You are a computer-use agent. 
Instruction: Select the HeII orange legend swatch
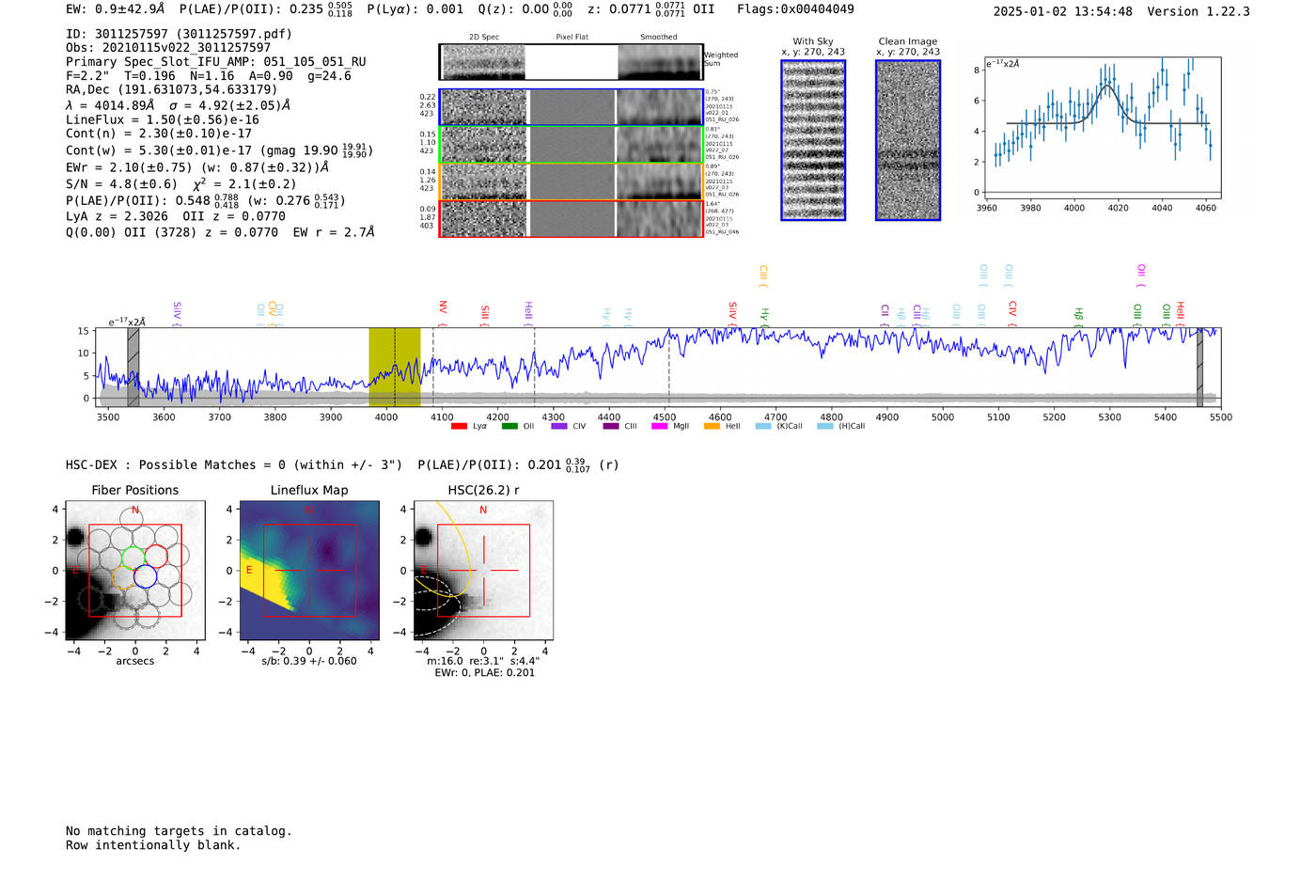coord(712,426)
